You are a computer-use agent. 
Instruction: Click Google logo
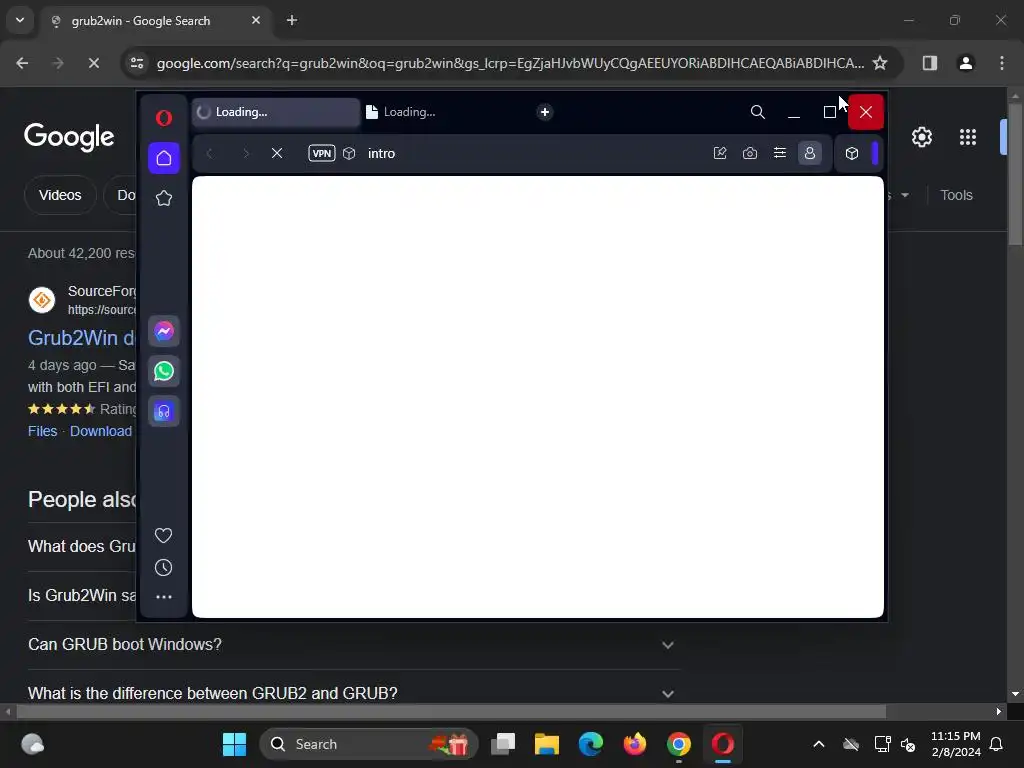tap(69, 136)
